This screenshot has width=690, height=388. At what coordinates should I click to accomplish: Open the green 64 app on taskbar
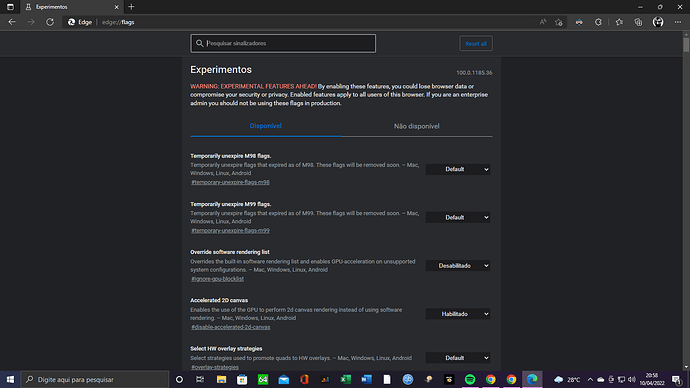[263, 379]
